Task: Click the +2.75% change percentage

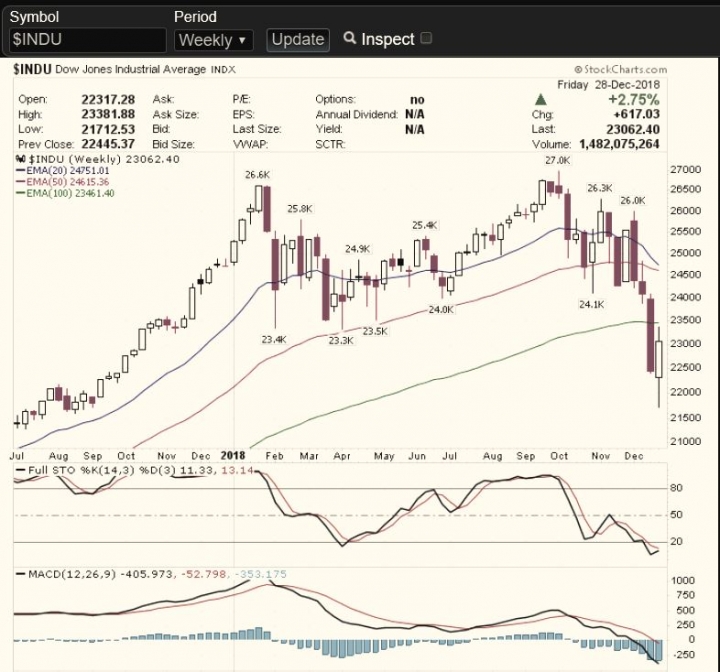Action: point(634,100)
